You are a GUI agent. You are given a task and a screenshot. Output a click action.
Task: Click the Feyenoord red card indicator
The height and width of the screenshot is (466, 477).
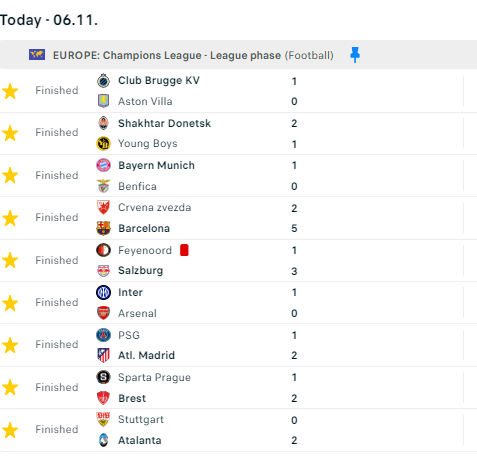[x=184, y=250]
